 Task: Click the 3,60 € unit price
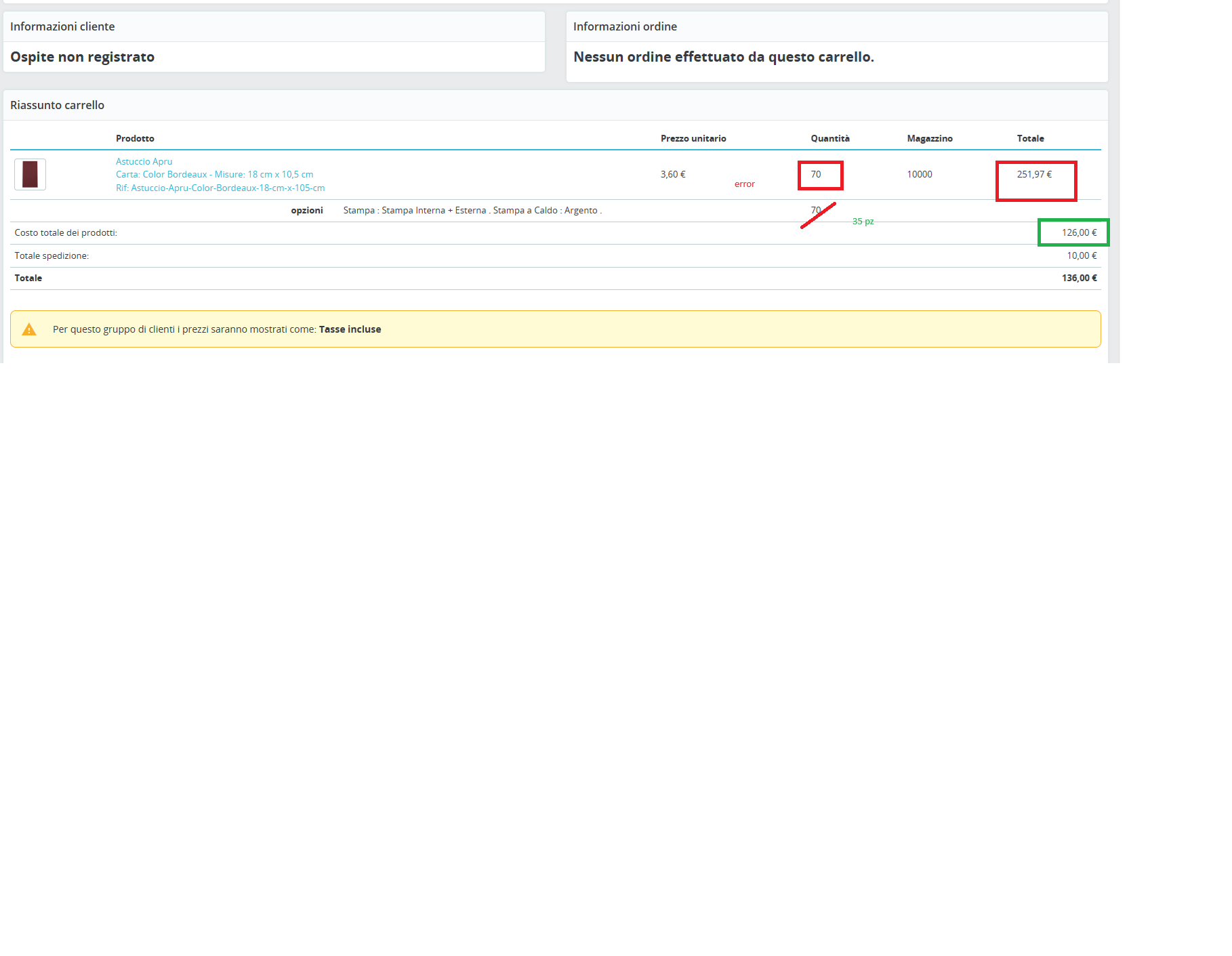coord(673,174)
